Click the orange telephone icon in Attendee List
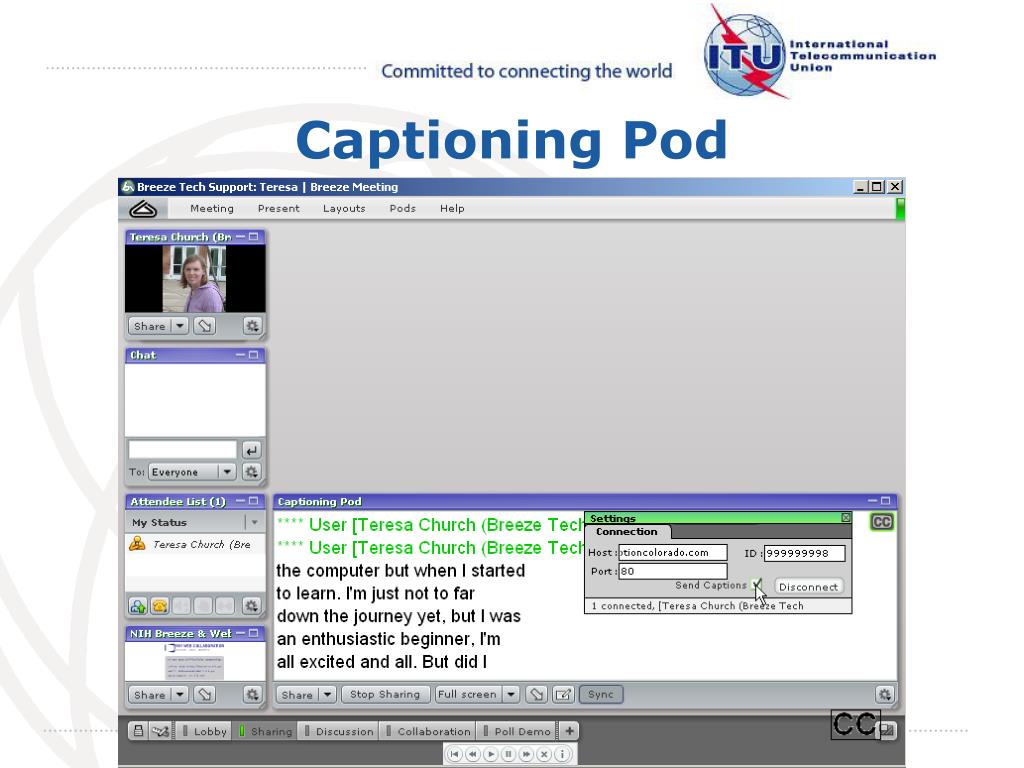 tap(160, 606)
